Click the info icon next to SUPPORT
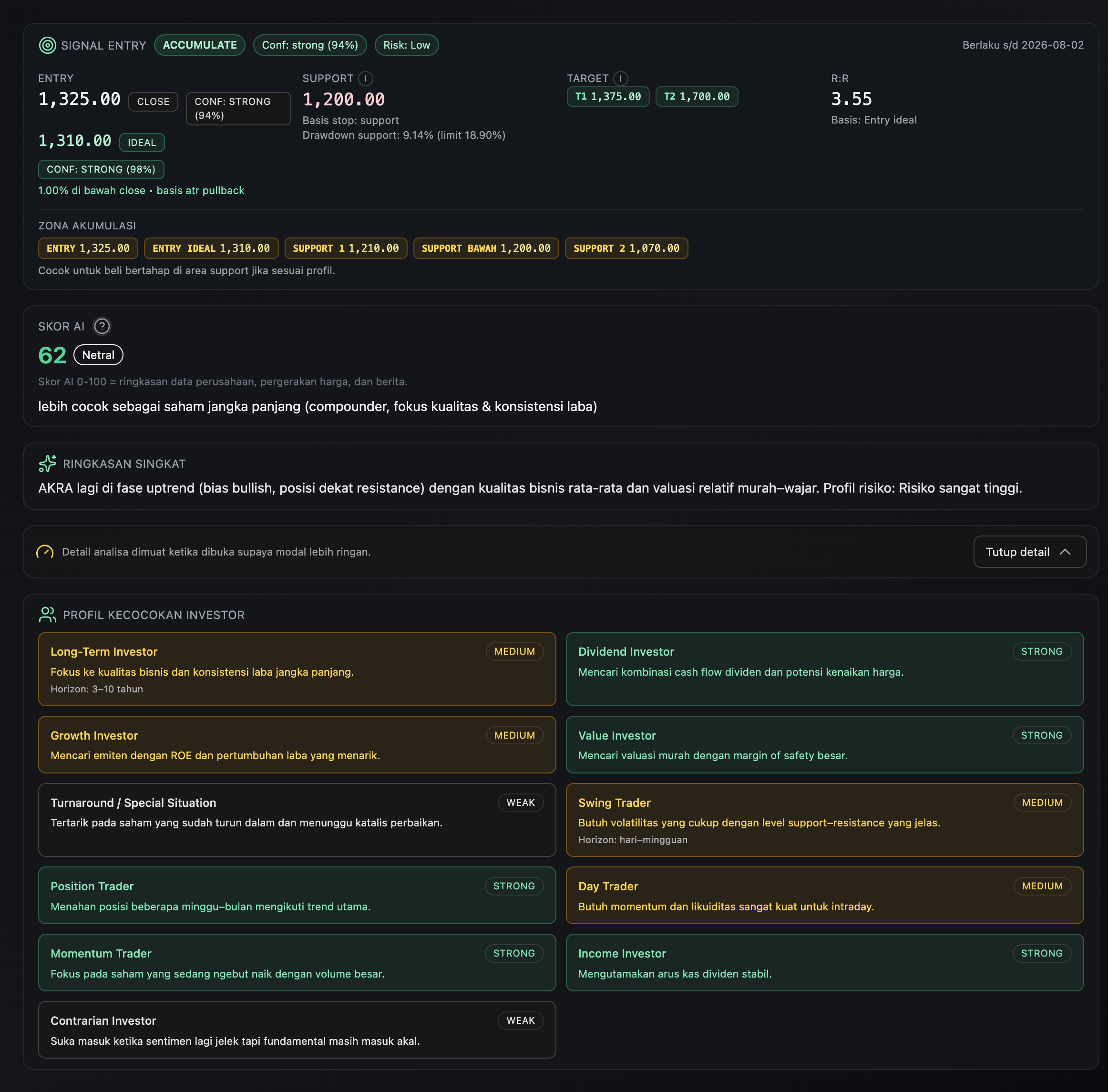1108x1092 pixels. click(x=365, y=78)
